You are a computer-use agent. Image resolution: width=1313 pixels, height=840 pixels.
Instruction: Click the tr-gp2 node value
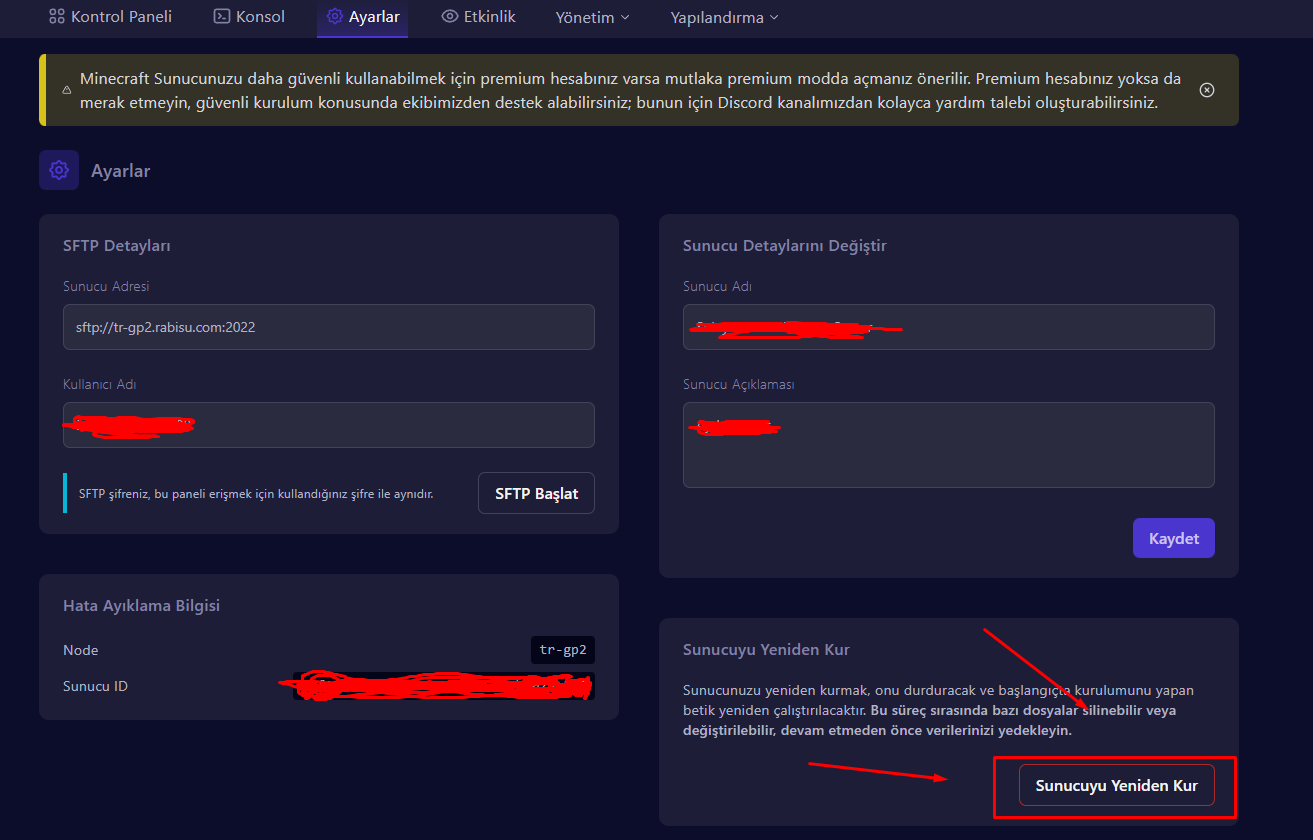click(x=562, y=650)
